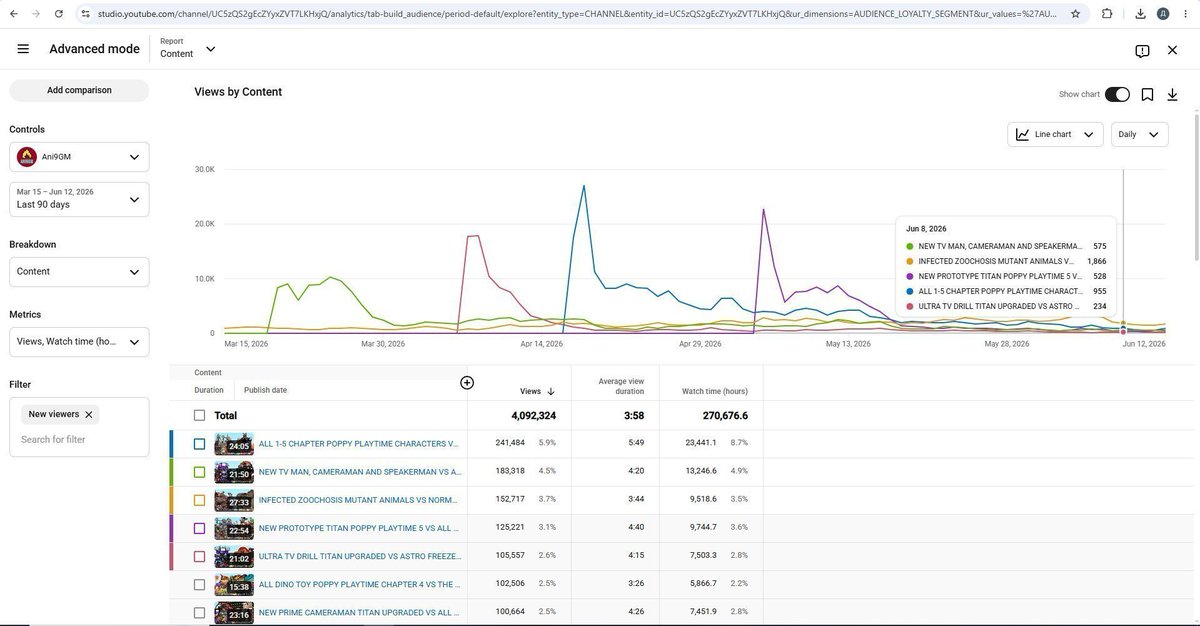The width and height of the screenshot is (1200, 626).
Task: Open the Line chart type dropdown
Action: (x=1055, y=134)
